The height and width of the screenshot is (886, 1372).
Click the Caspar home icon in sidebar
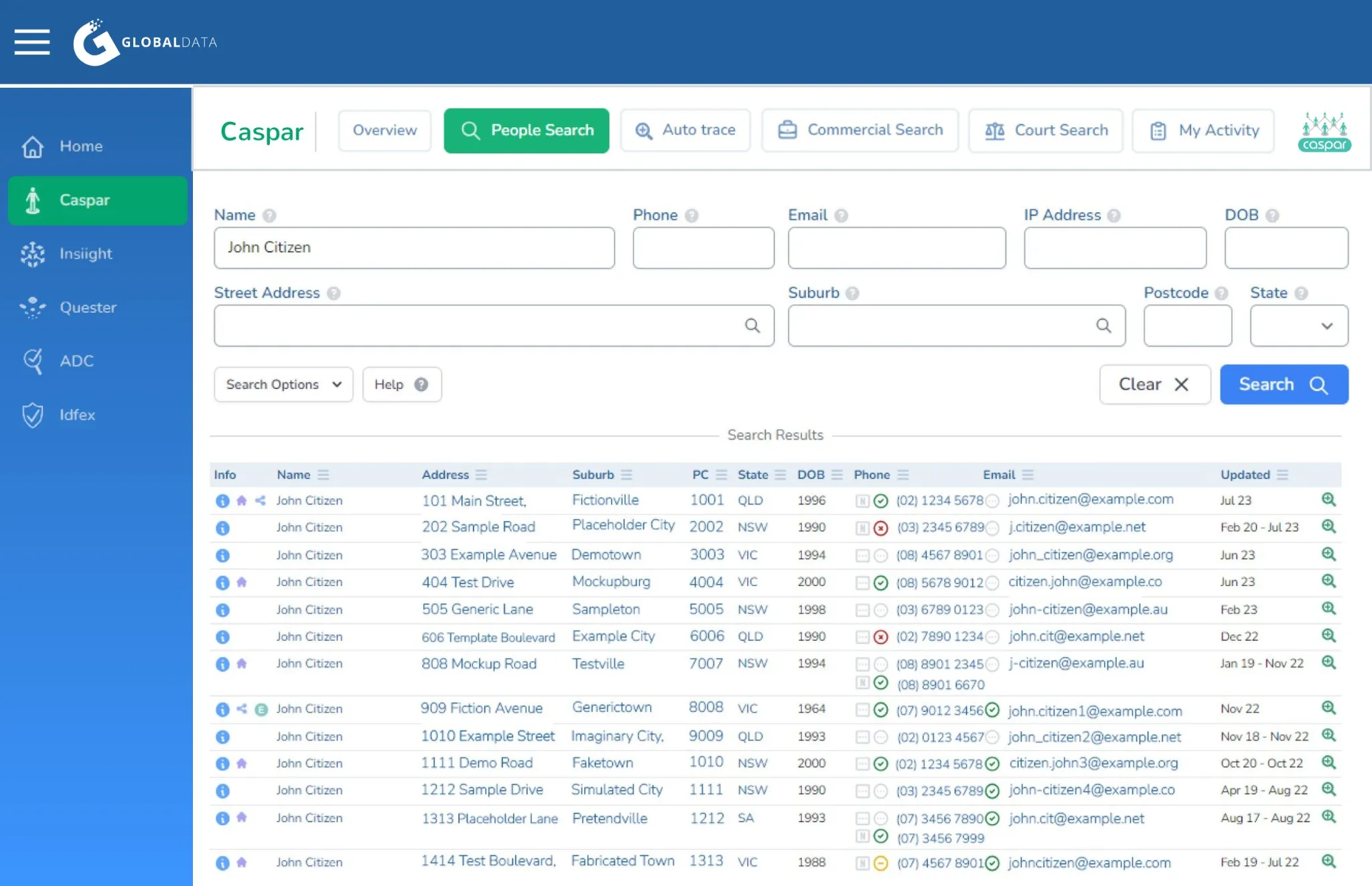[34, 199]
